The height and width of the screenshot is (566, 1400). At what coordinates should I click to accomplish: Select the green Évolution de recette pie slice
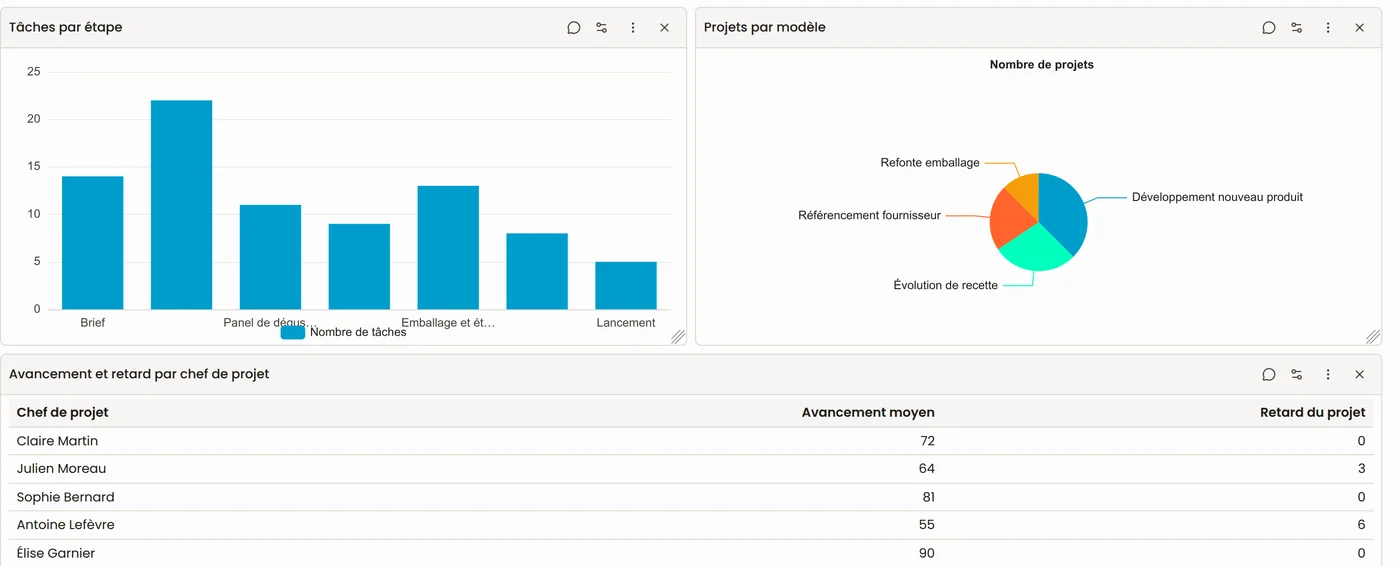tap(1034, 250)
